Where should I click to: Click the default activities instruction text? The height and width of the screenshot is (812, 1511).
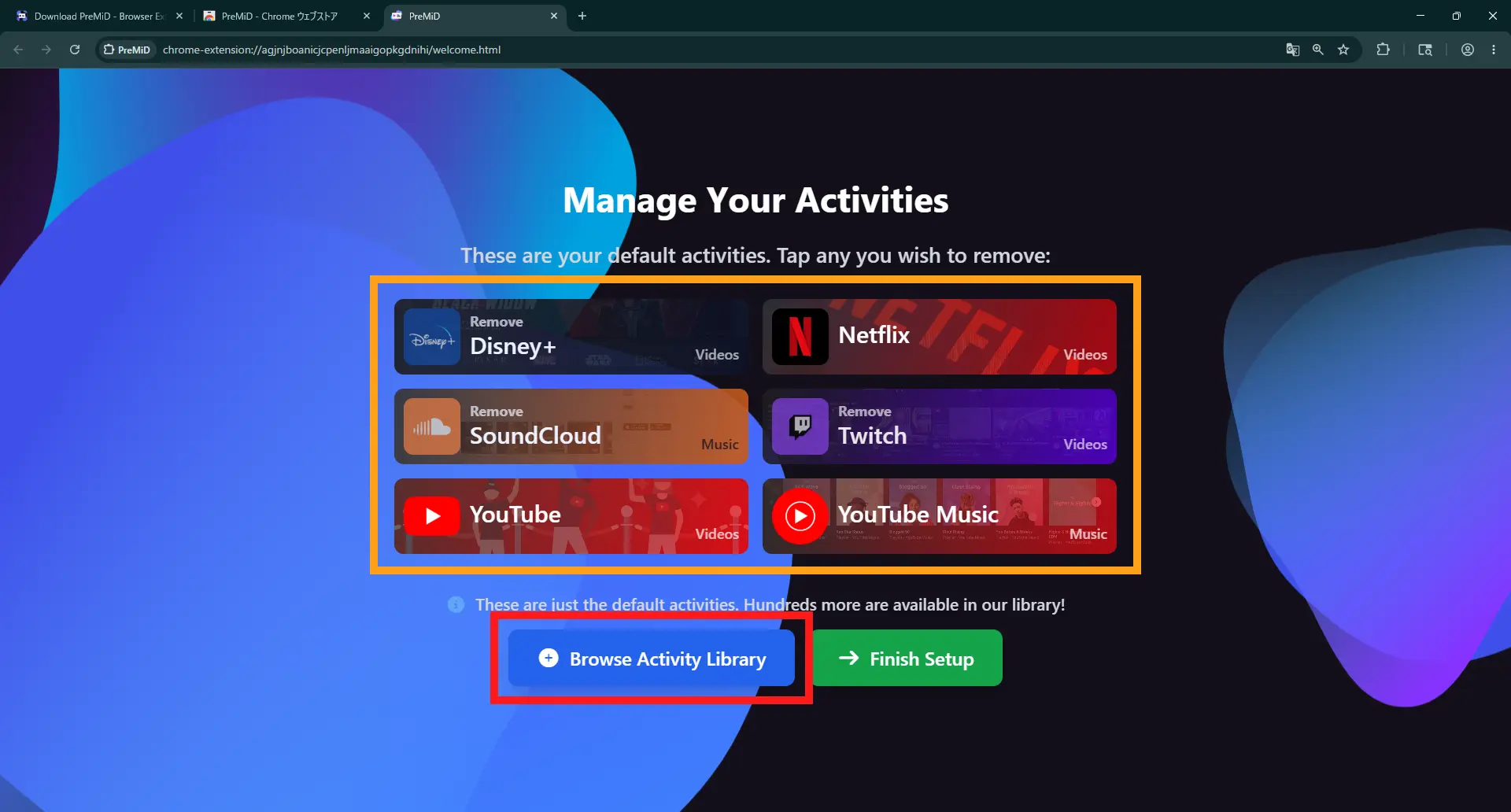[x=755, y=256]
